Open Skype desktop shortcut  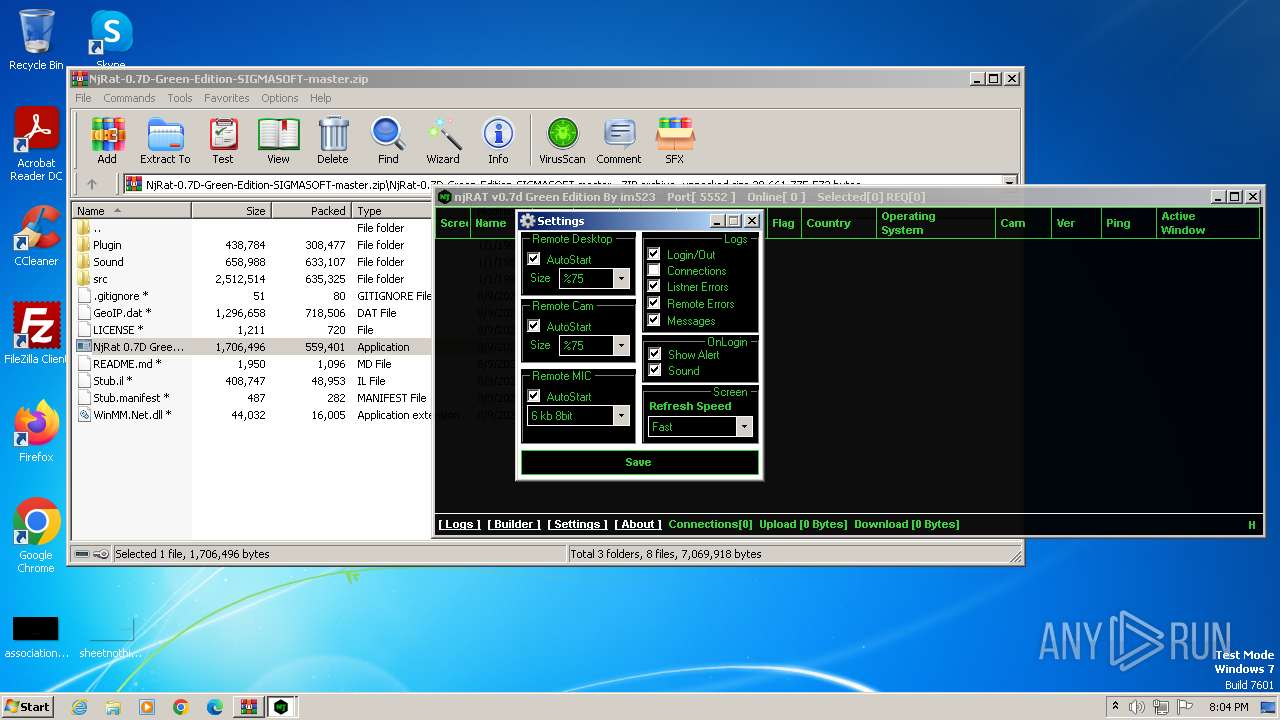pos(110,38)
